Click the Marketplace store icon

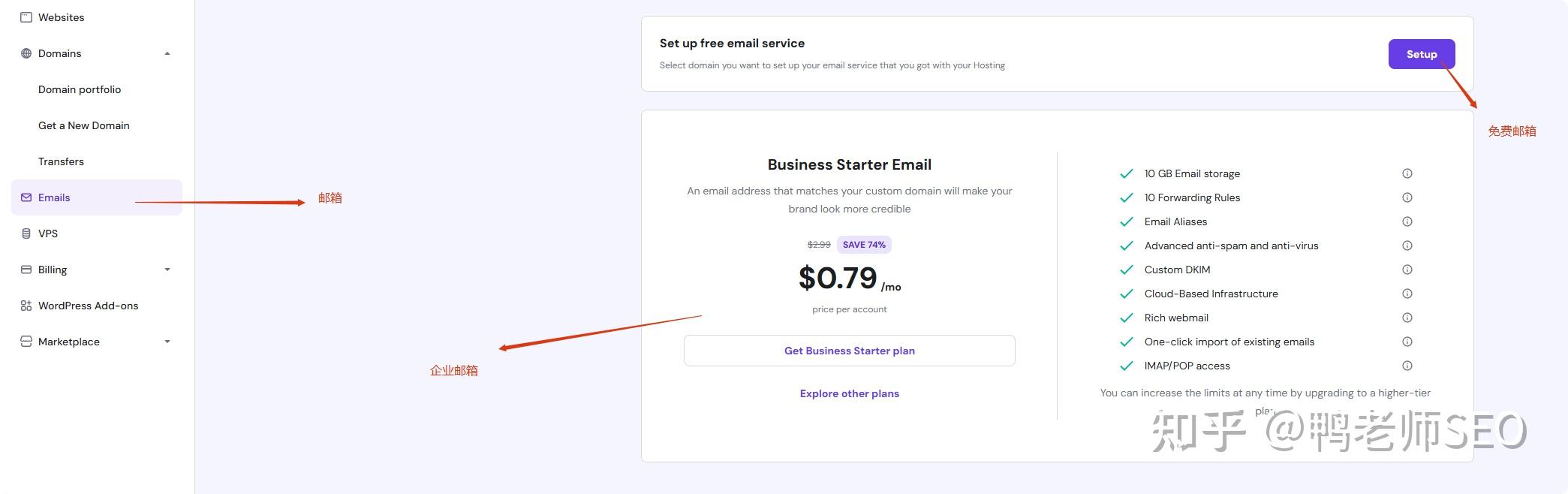(x=26, y=342)
